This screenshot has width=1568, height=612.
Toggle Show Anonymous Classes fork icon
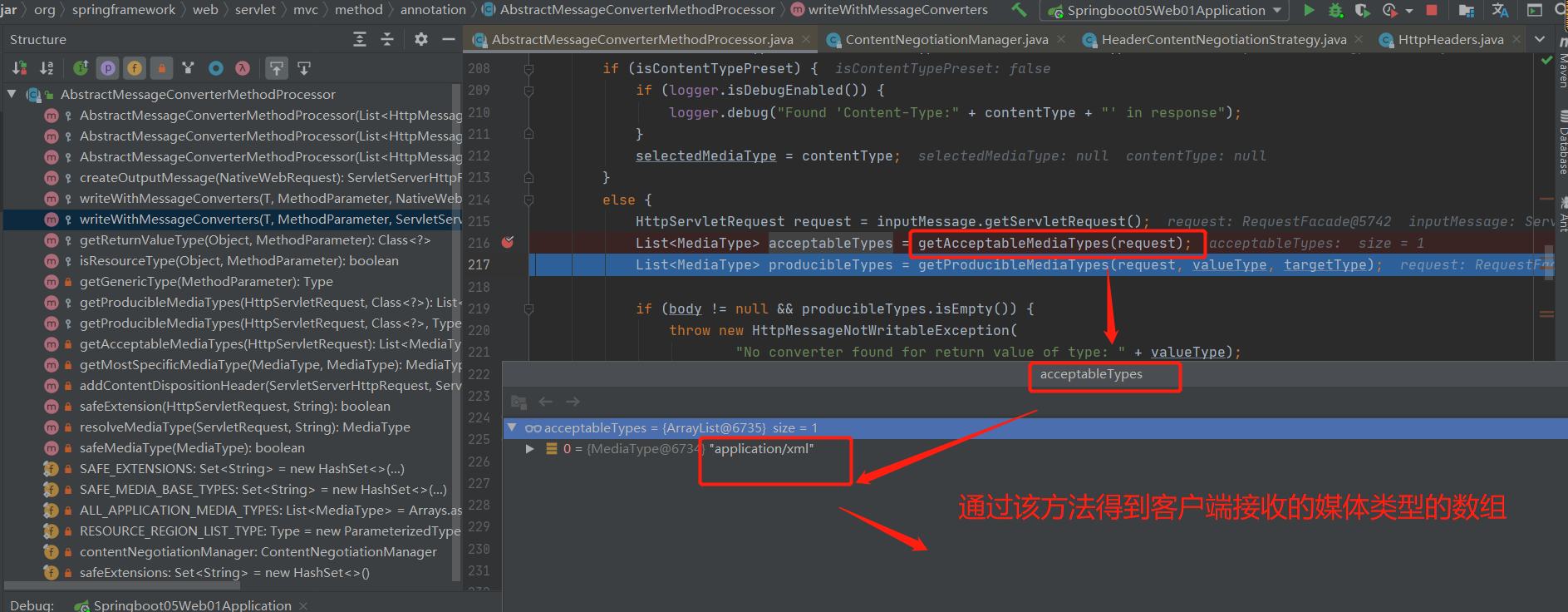point(189,68)
